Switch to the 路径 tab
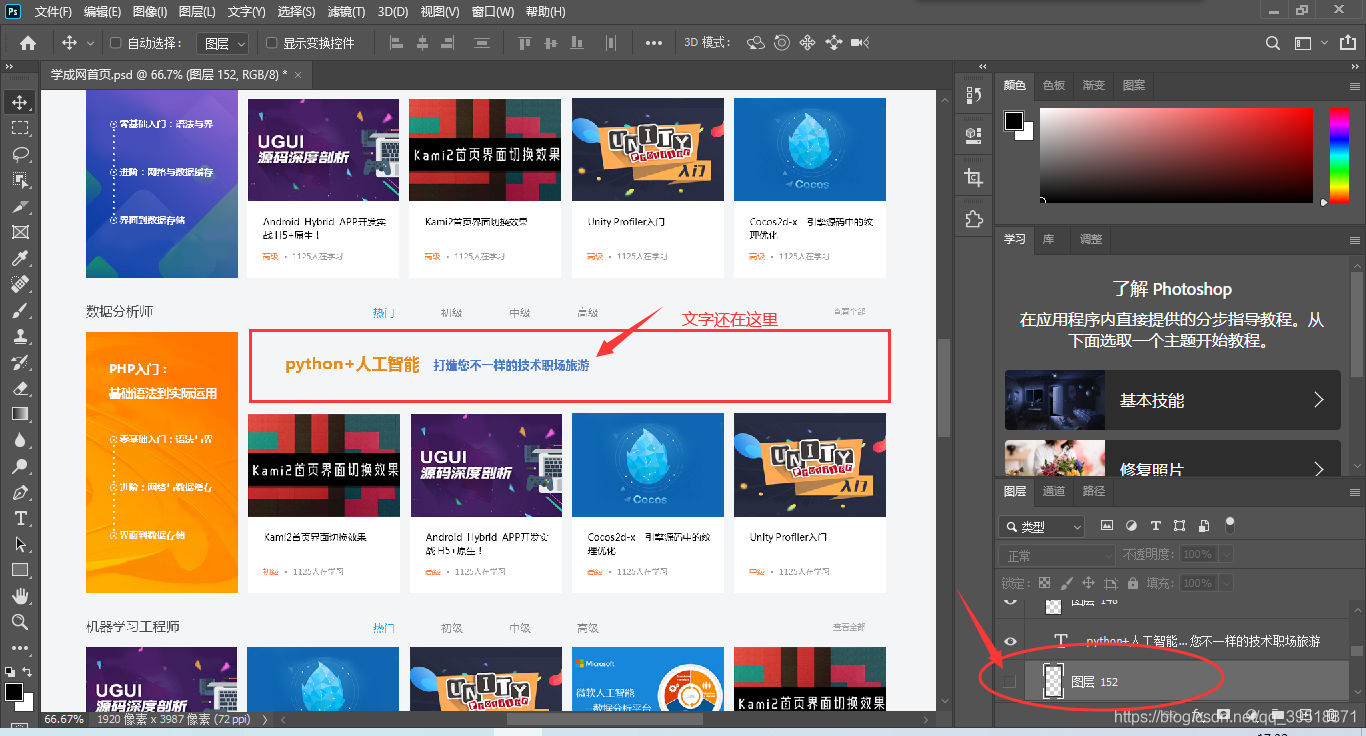The width and height of the screenshot is (1366, 736). (x=1094, y=491)
